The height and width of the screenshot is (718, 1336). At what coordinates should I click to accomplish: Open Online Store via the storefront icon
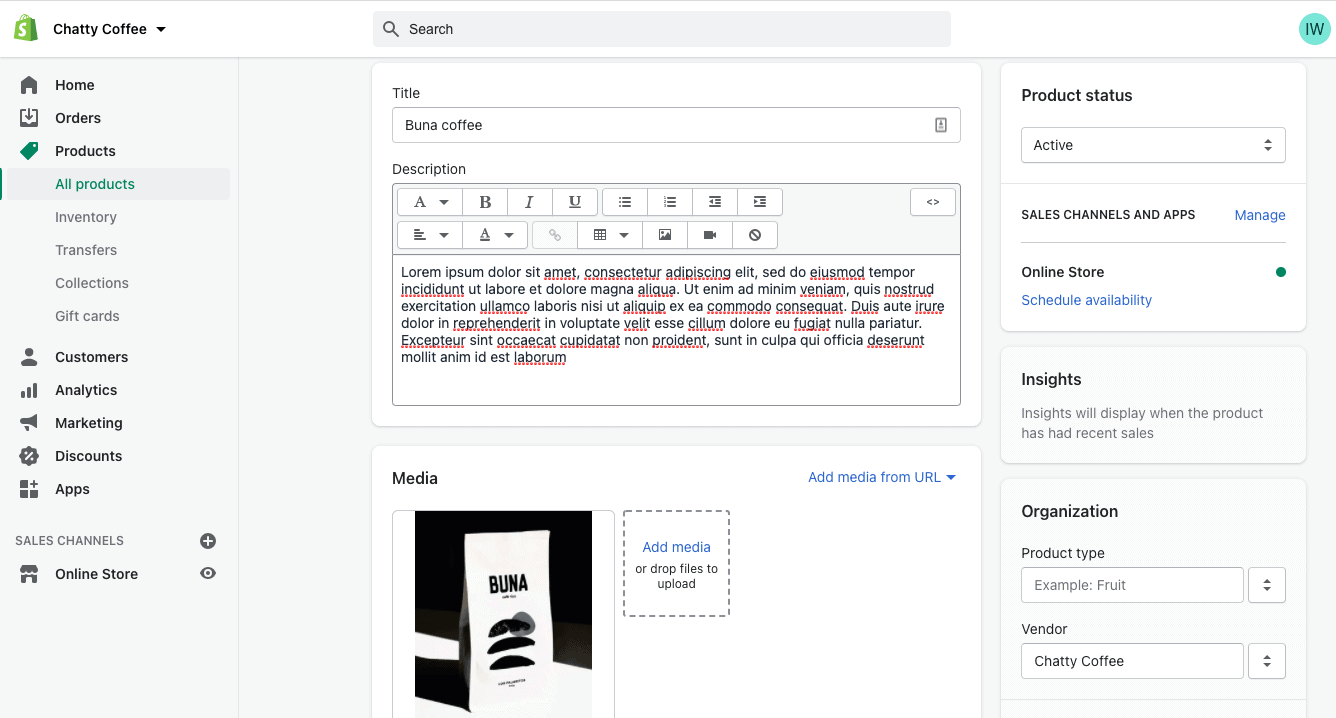coord(29,574)
